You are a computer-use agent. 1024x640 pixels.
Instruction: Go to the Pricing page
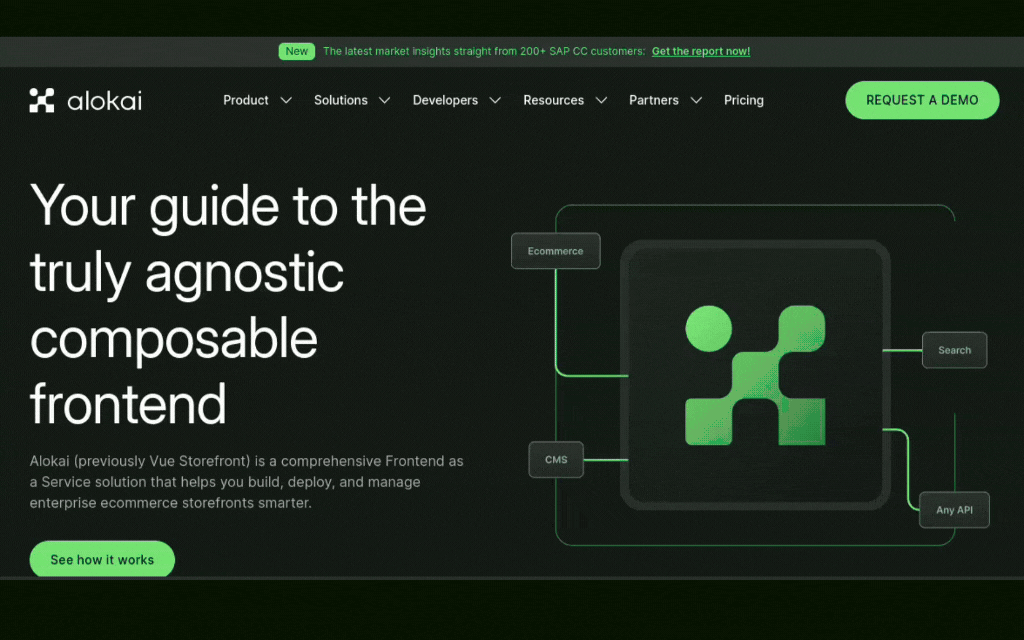click(743, 100)
